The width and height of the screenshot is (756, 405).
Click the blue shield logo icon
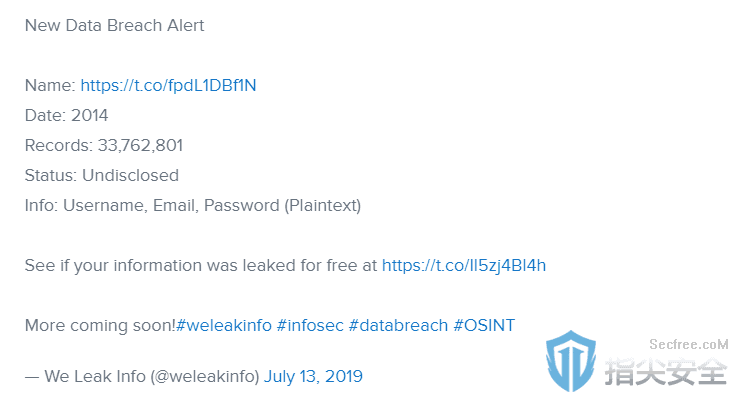(571, 361)
